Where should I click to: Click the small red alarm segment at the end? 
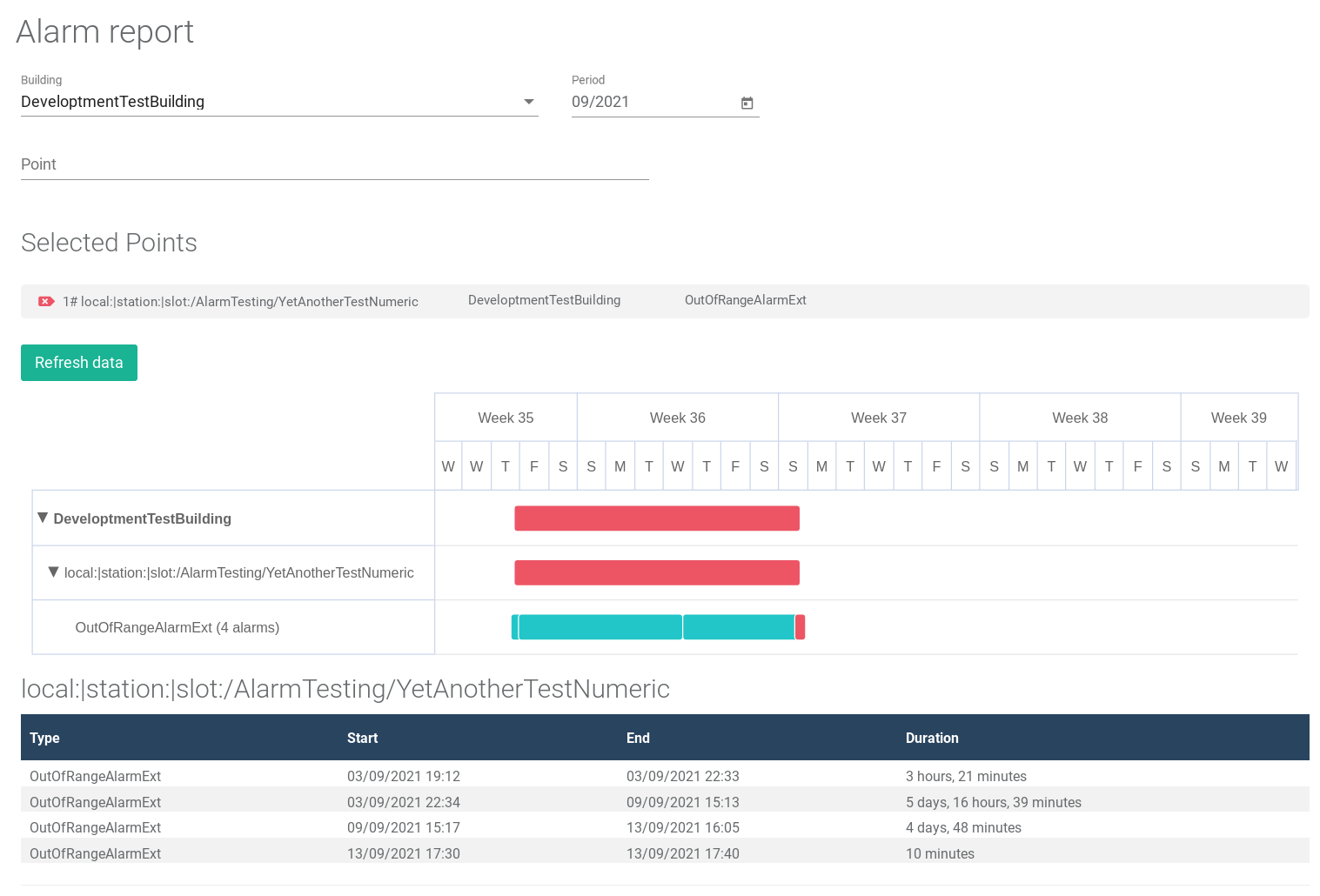pos(800,627)
